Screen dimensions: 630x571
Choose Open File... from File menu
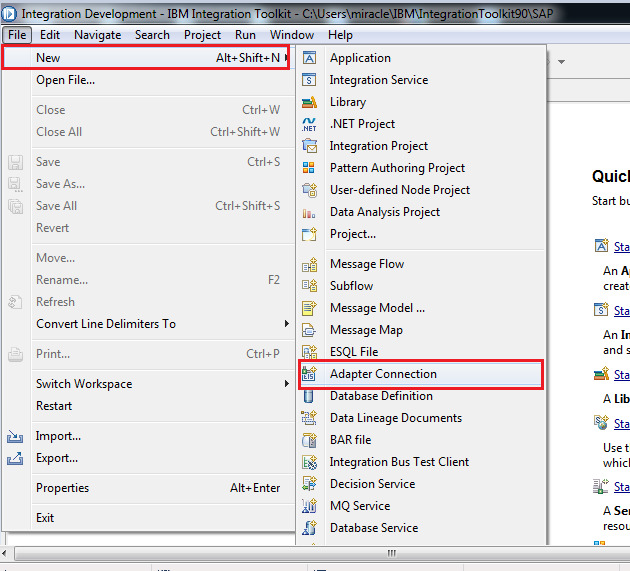click(x=149, y=80)
